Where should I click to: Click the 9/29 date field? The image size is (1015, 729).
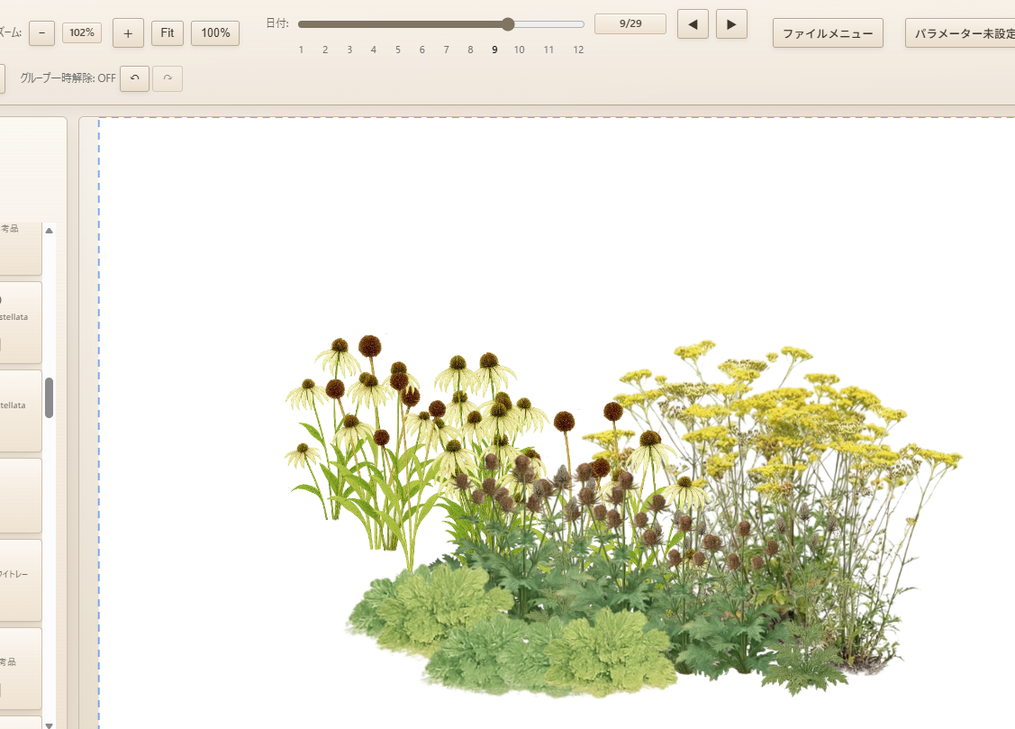(630, 23)
